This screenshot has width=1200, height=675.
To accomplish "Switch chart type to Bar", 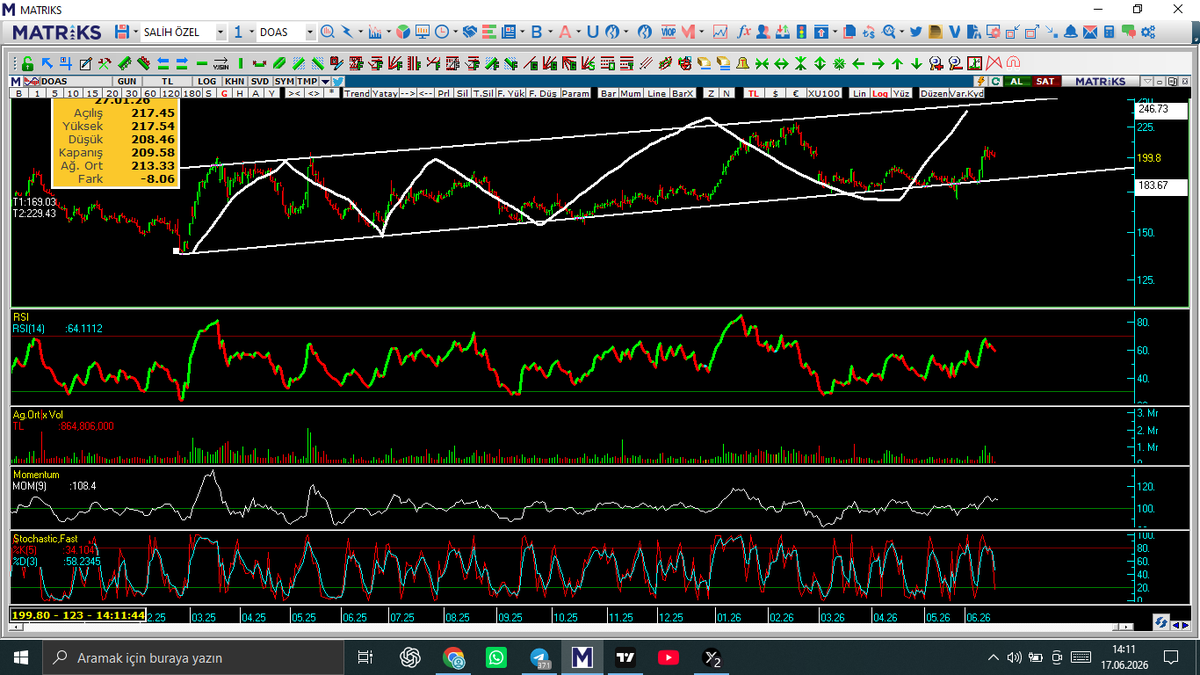I will [608, 93].
